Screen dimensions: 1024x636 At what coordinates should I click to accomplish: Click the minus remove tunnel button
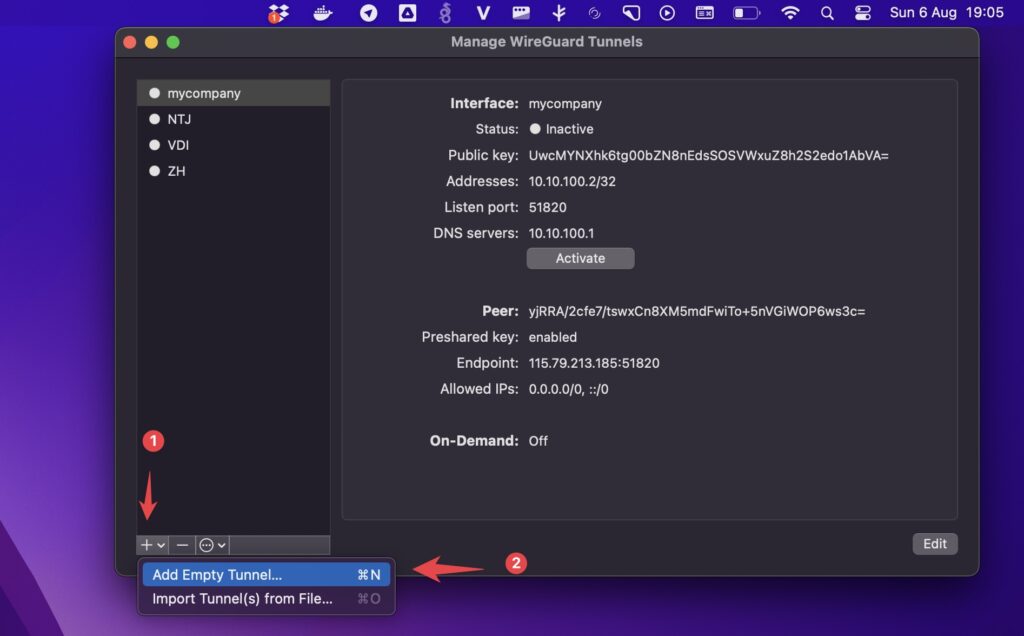pos(182,545)
